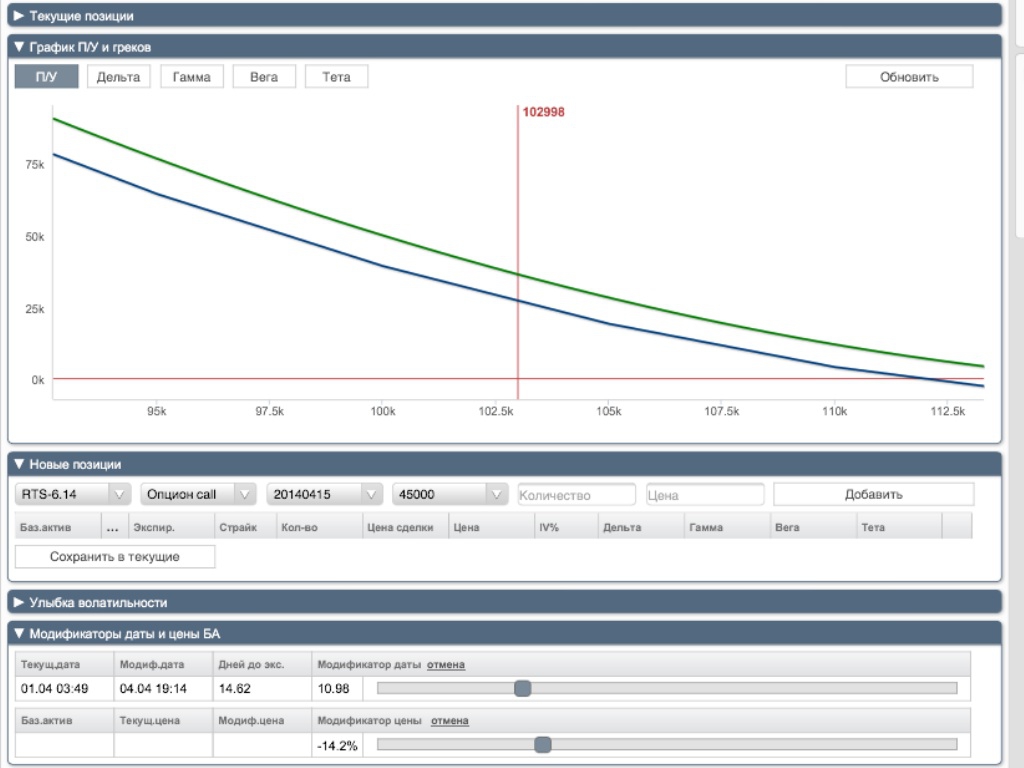Open the 45000 strike dropdown

pyautogui.click(x=451, y=494)
